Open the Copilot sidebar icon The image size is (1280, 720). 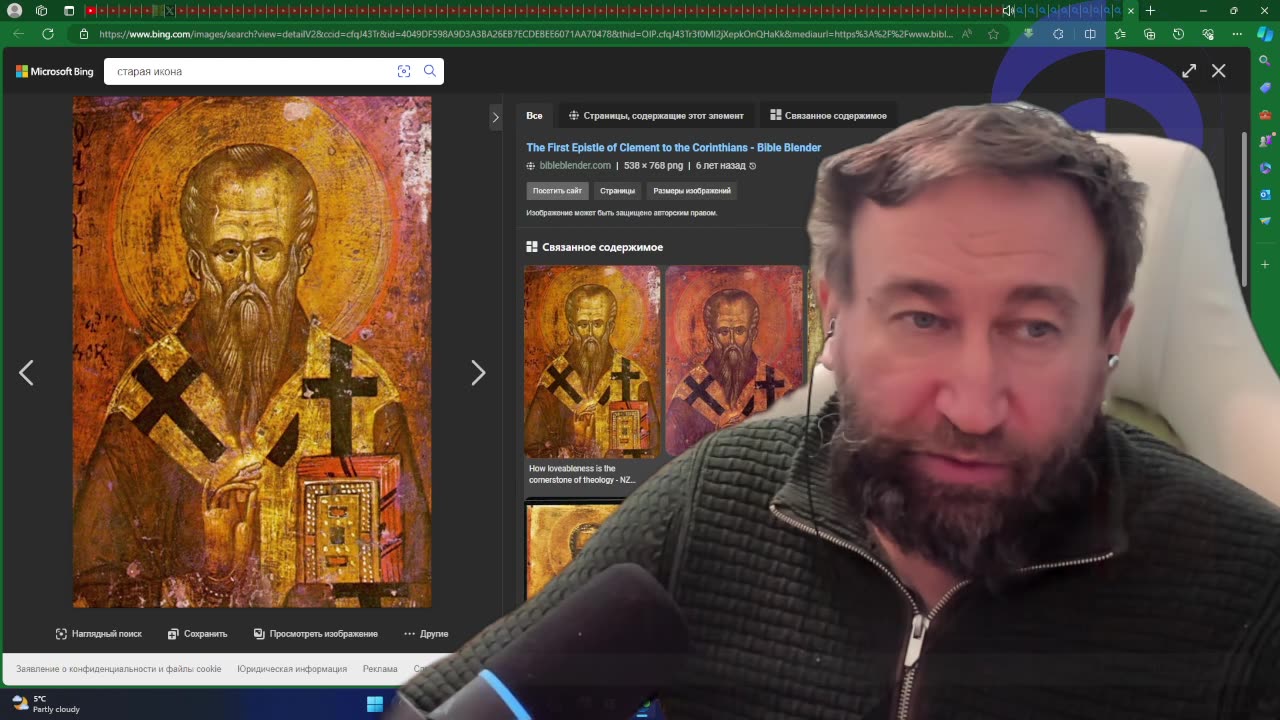[1265, 34]
